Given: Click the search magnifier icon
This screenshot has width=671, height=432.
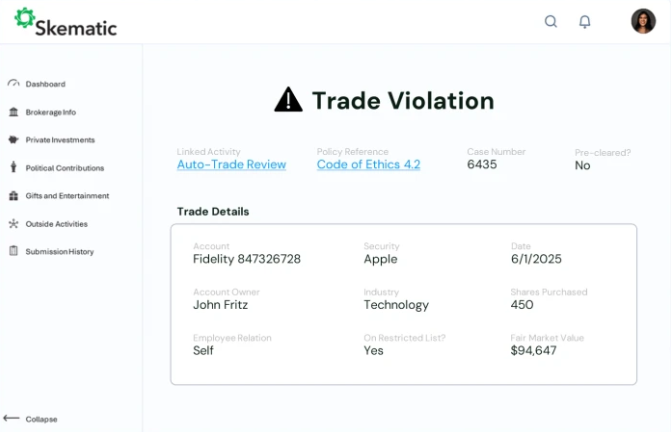Looking at the screenshot, I should click(x=551, y=21).
